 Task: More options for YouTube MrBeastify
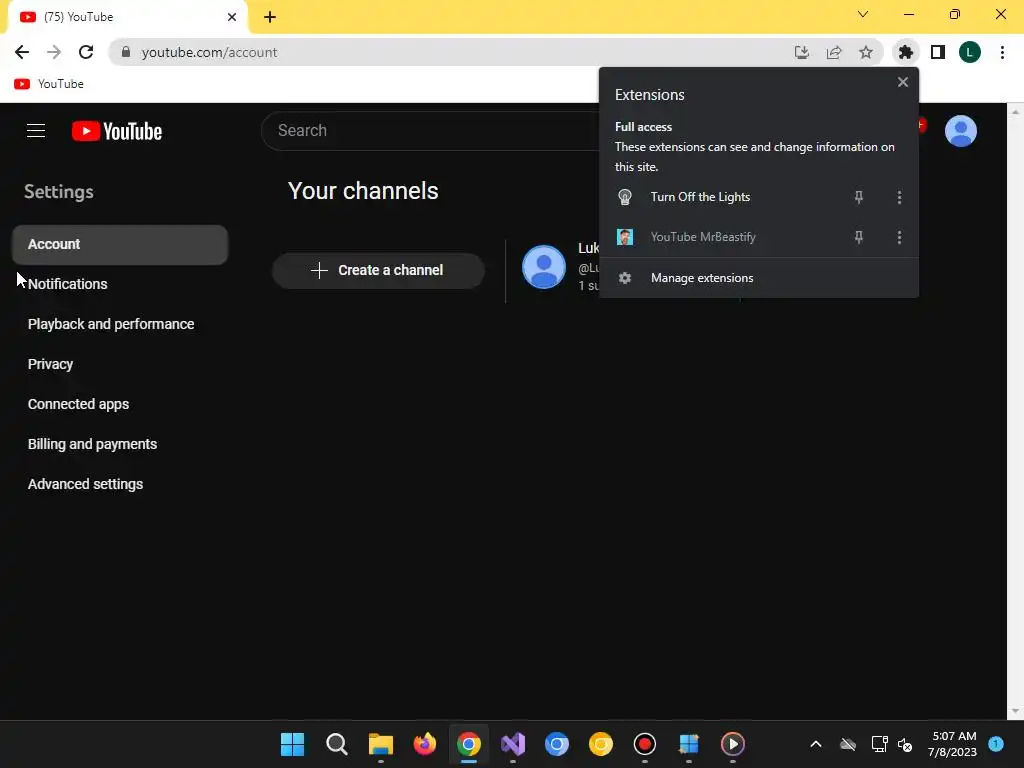pos(899,237)
